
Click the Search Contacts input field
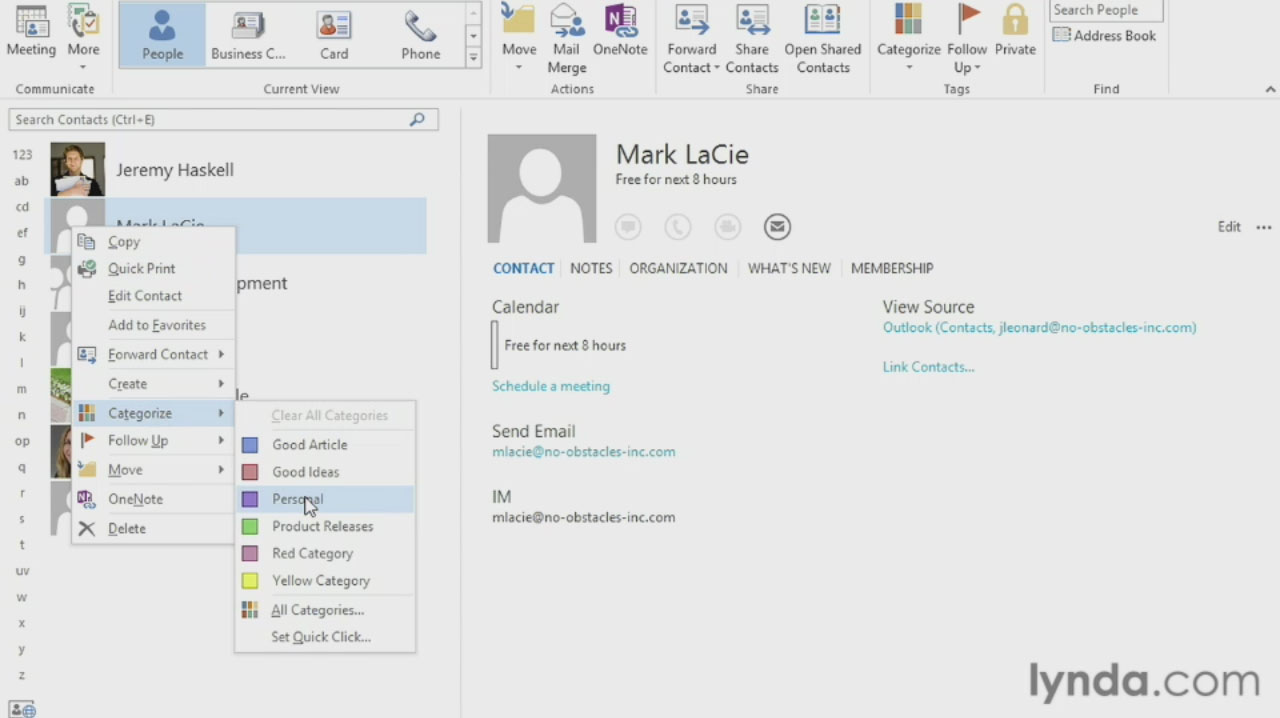point(223,119)
